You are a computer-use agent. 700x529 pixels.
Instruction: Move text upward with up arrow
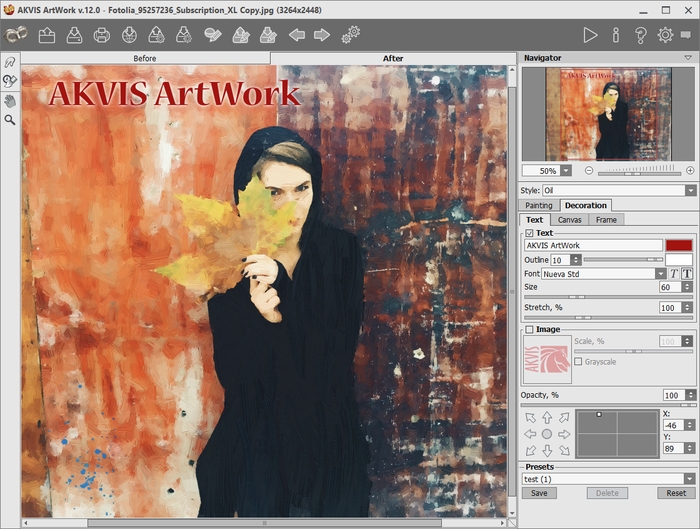tap(547, 417)
